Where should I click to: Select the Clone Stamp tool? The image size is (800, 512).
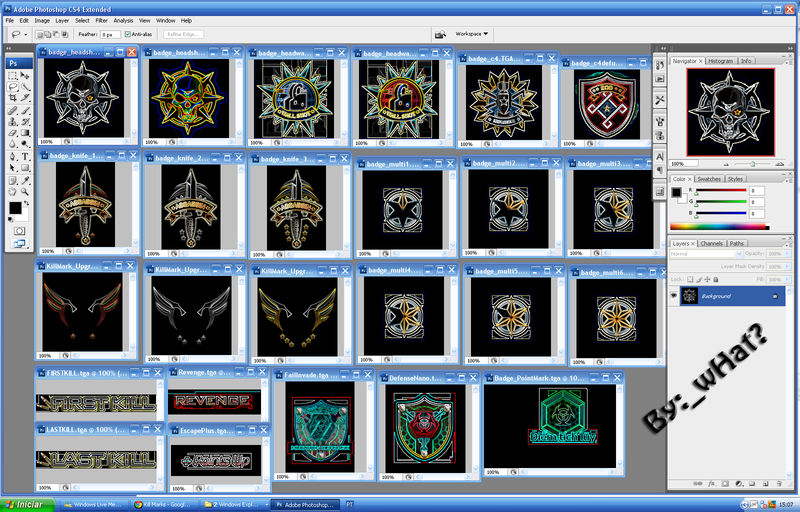13,121
